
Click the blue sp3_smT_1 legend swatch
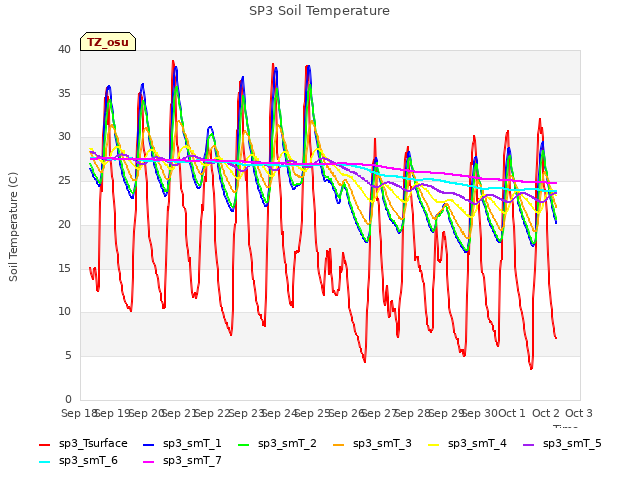pos(149,444)
